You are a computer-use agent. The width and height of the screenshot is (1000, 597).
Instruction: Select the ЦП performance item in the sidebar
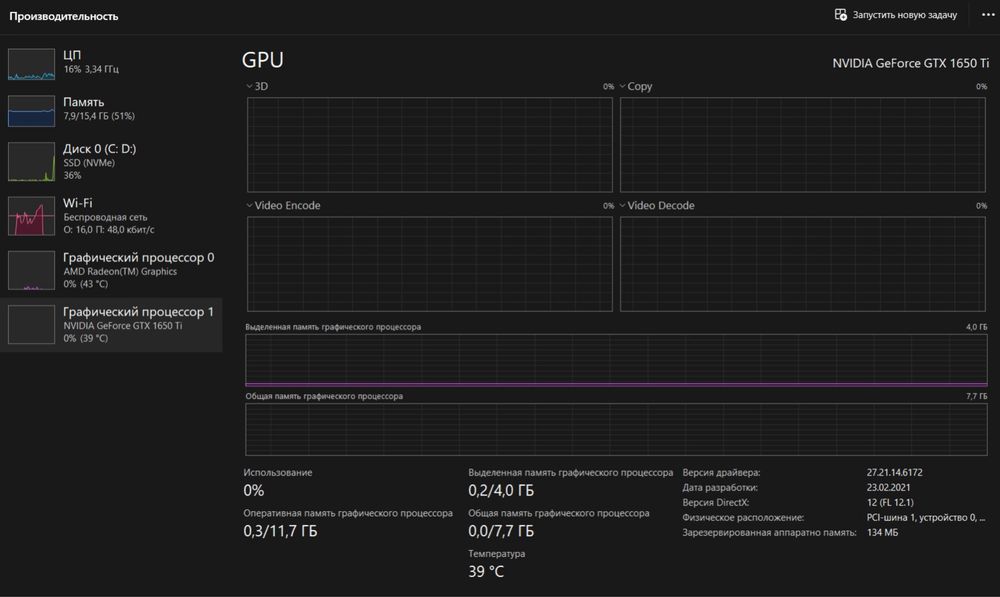tap(111, 63)
